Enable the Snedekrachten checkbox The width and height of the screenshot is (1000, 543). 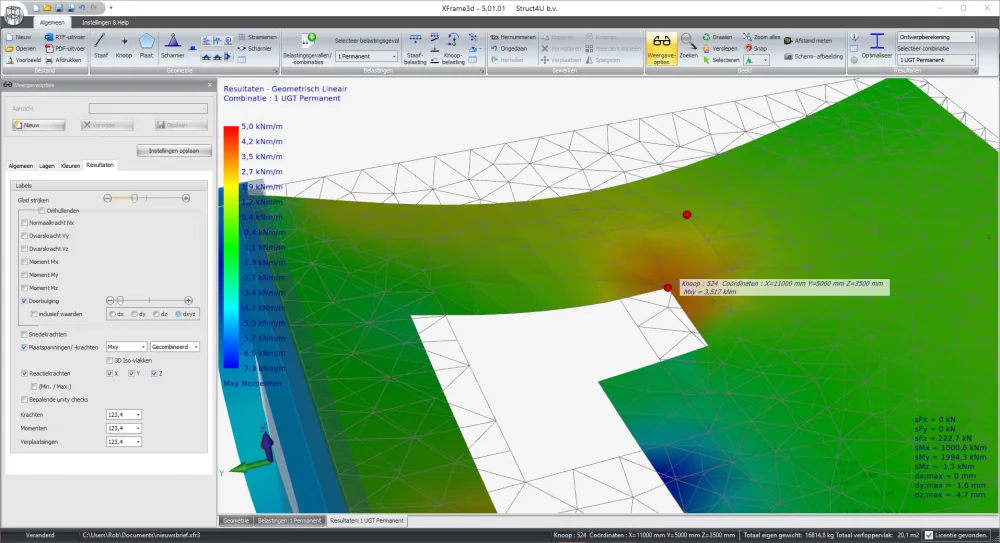pos(25,334)
